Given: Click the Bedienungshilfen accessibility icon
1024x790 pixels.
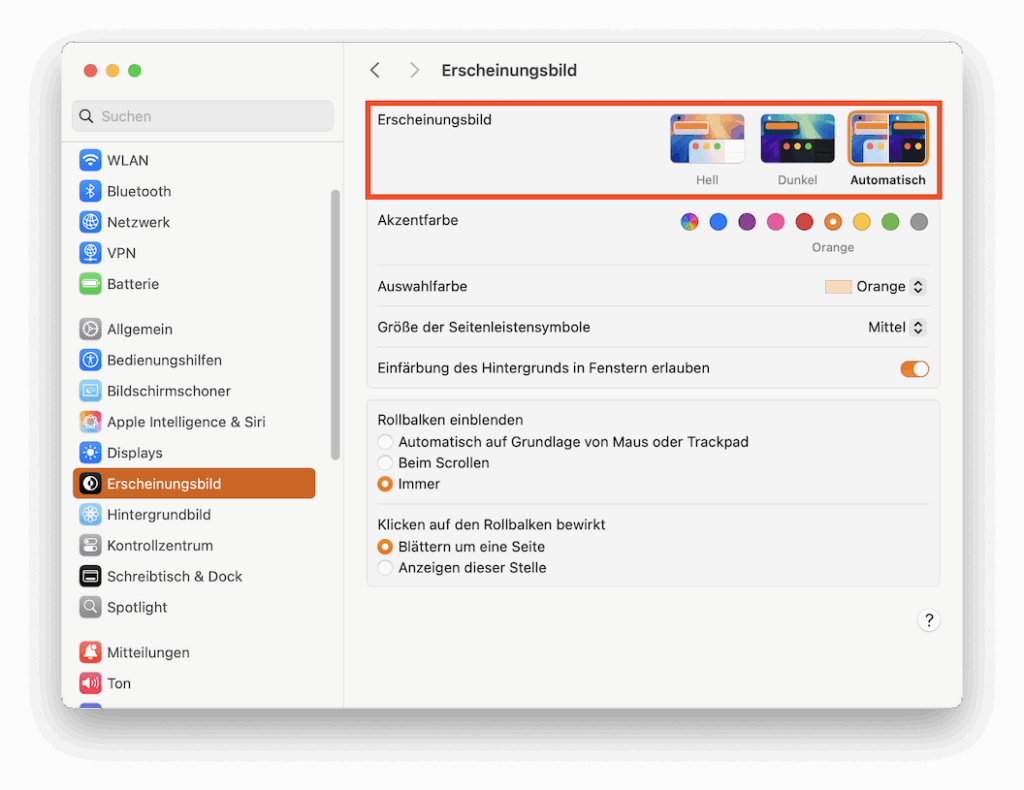Looking at the screenshot, I should click(90, 360).
